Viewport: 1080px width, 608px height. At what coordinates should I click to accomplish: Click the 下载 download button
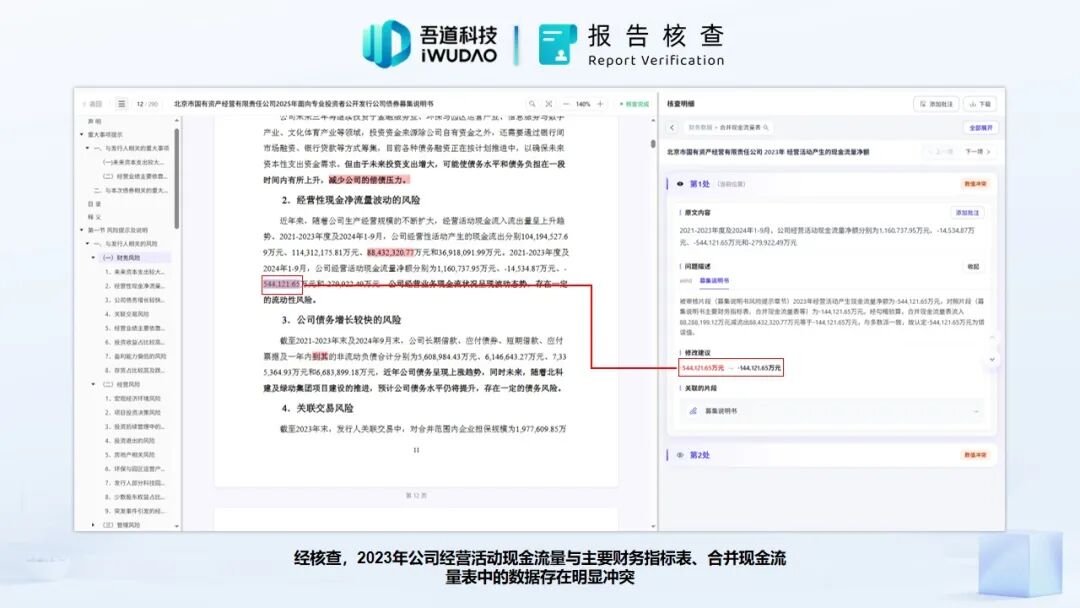tap(980, 104)
